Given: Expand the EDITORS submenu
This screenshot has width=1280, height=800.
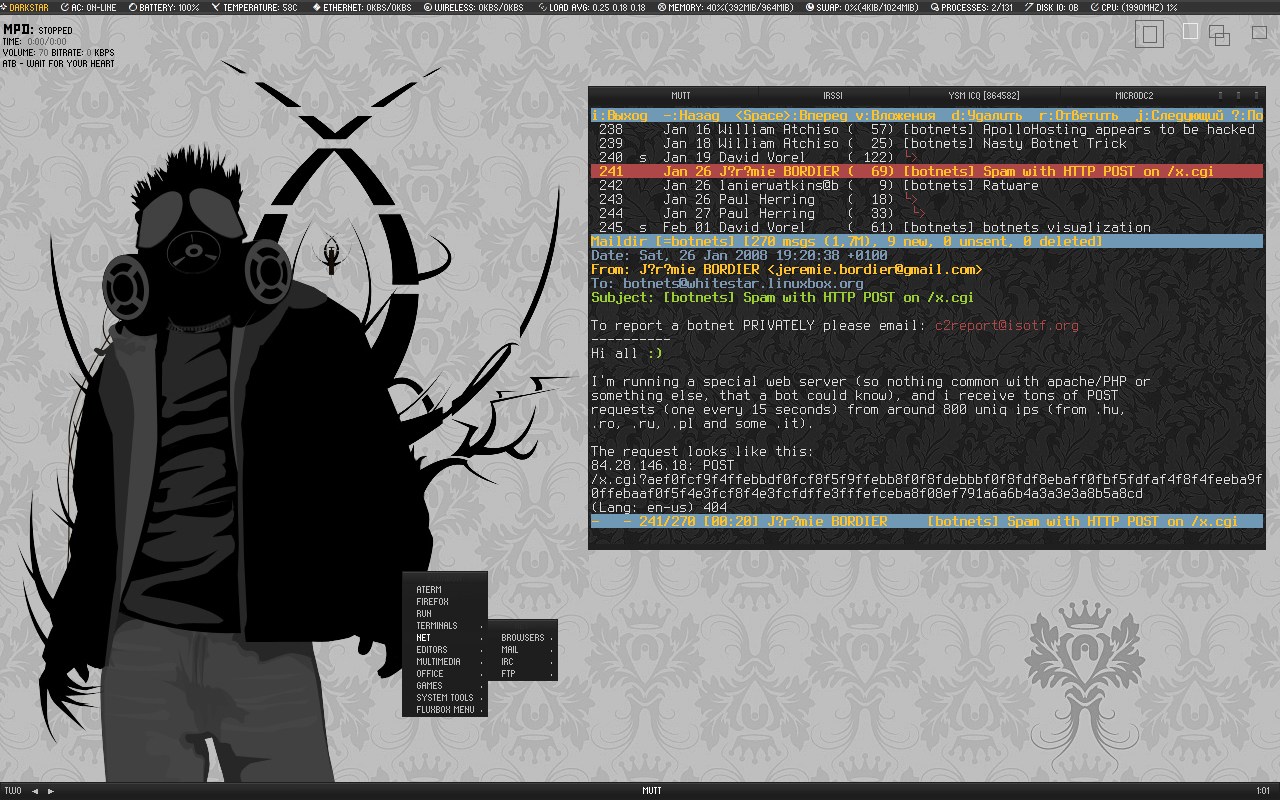Looking at the screenshot, I should [446, 650].
